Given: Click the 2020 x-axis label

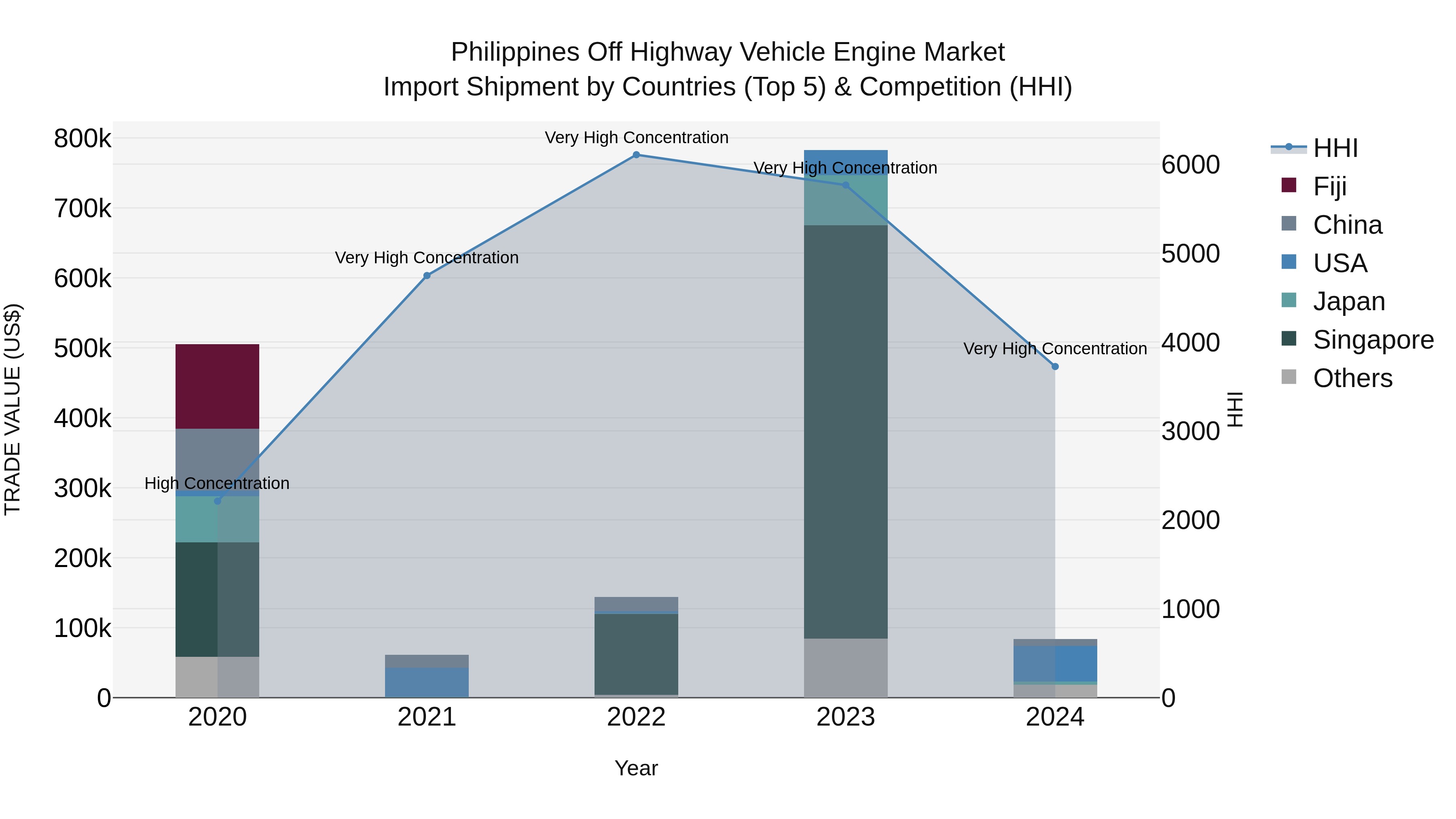Looking at the screenshot, I should pyautogui.click(x=218, y=717).
